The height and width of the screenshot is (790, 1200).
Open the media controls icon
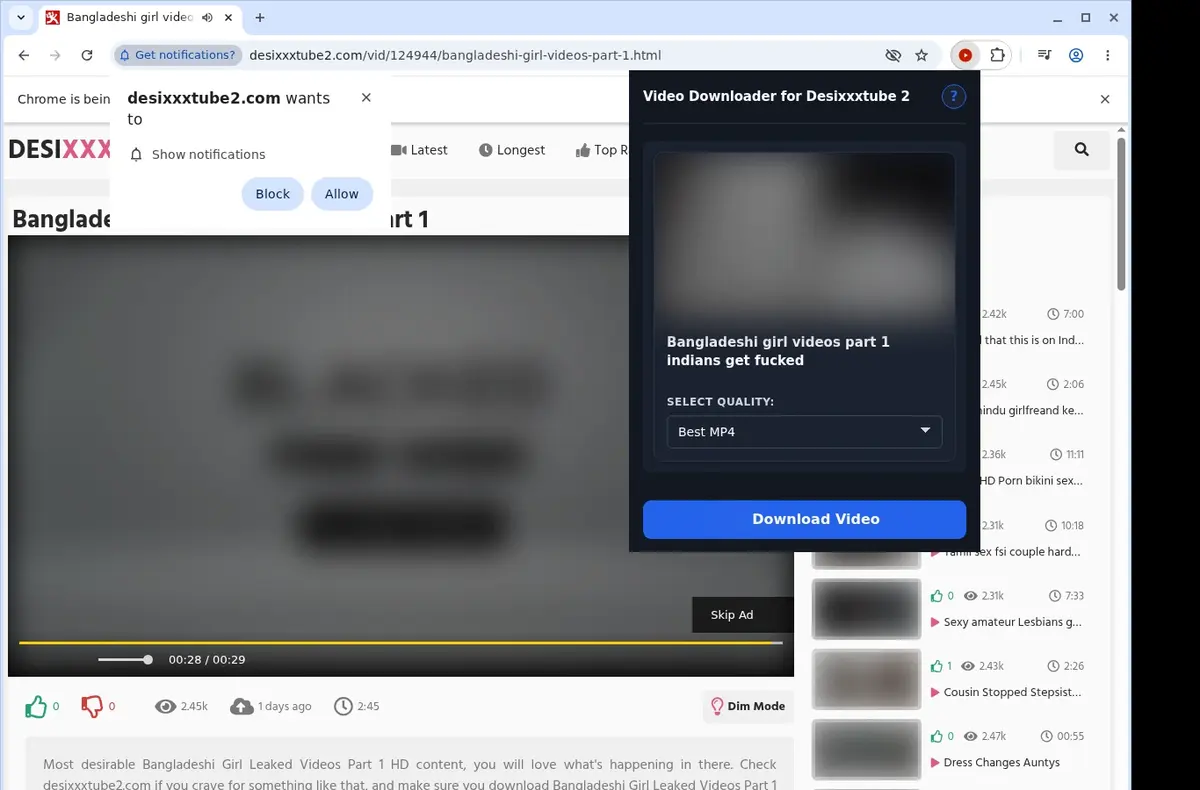click(x=1044, y=56)
